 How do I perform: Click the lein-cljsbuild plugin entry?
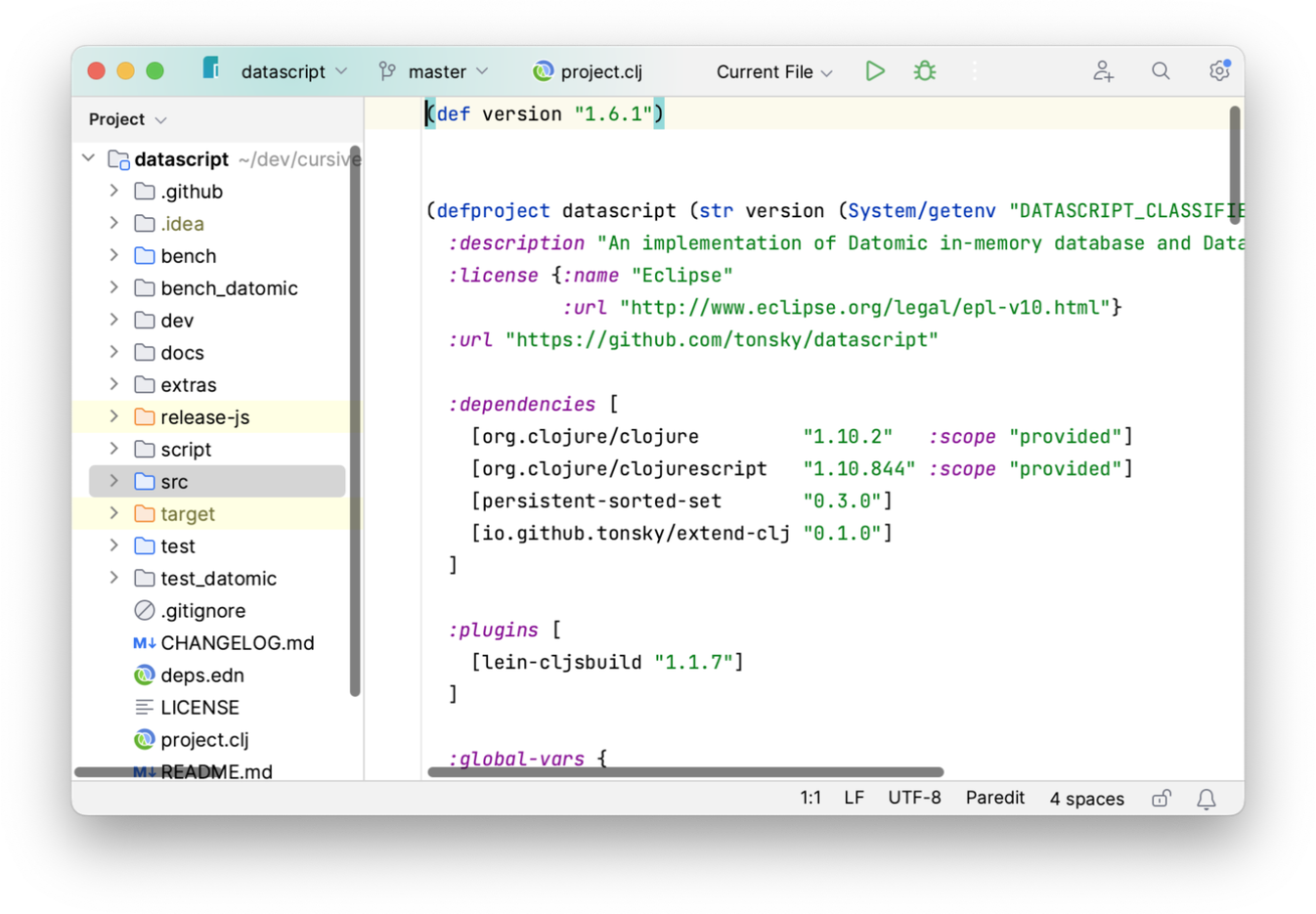607,662
